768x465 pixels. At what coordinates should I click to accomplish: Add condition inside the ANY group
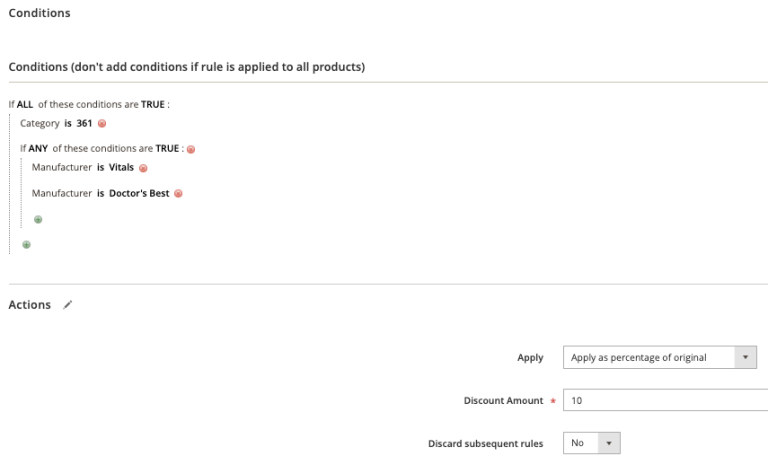point(38,220)
